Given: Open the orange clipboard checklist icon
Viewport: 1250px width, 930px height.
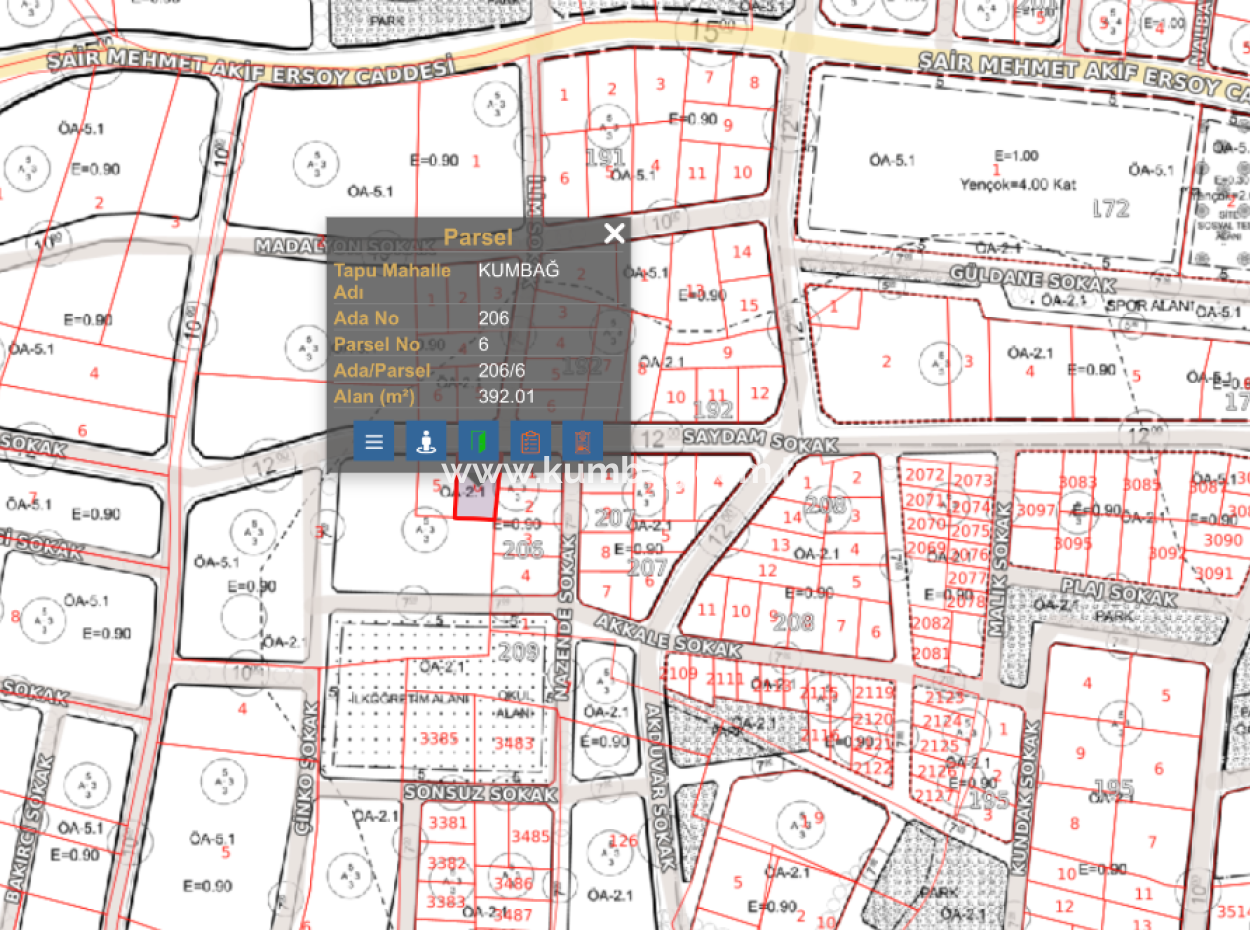Looking at the screenshot, I should tap(531, 441).
